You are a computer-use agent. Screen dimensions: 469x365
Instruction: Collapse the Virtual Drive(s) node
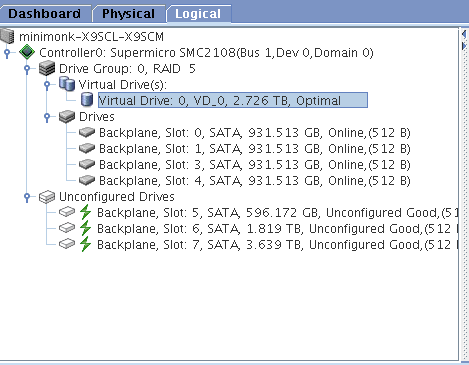click(x=47, y=85)
